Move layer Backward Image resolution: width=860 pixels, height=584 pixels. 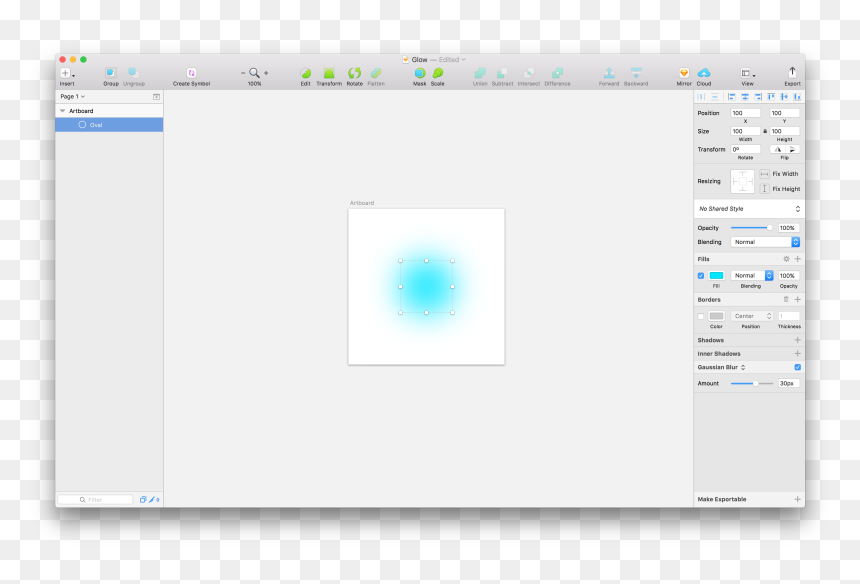click(x=636, y=73)
